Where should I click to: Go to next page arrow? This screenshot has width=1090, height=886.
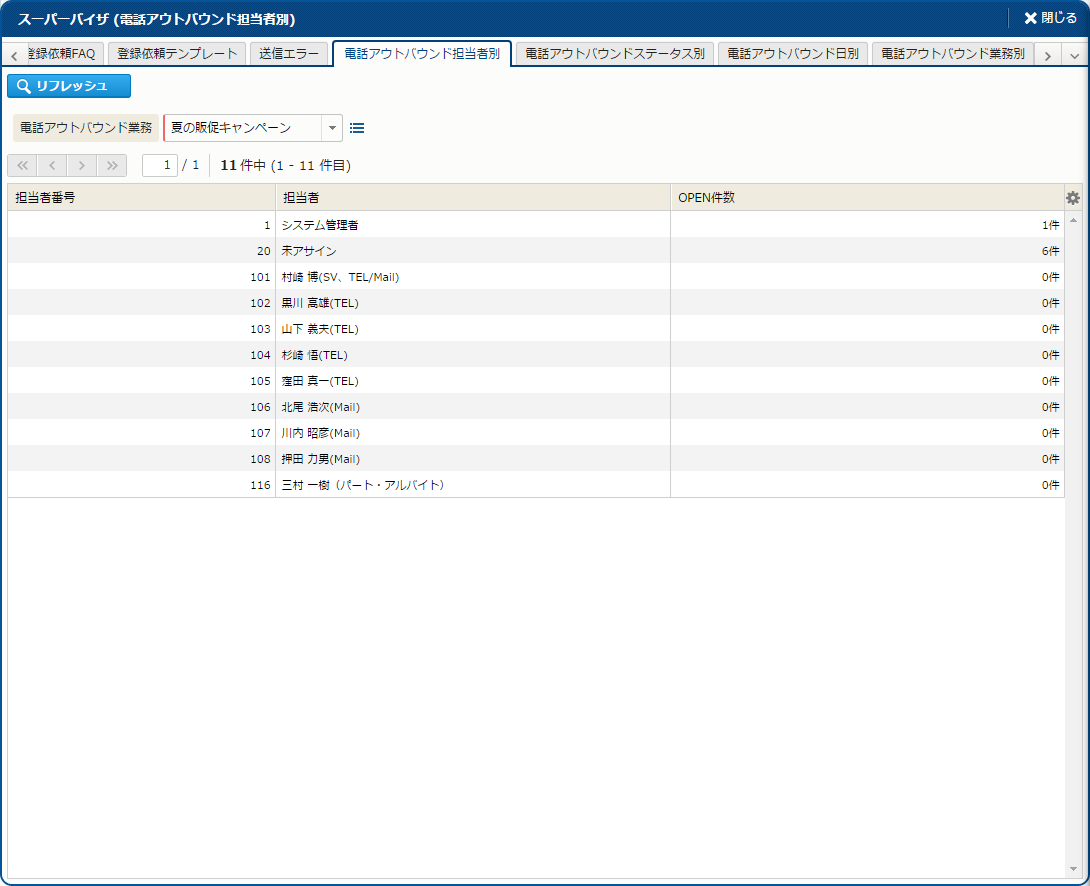pos(82,165)
